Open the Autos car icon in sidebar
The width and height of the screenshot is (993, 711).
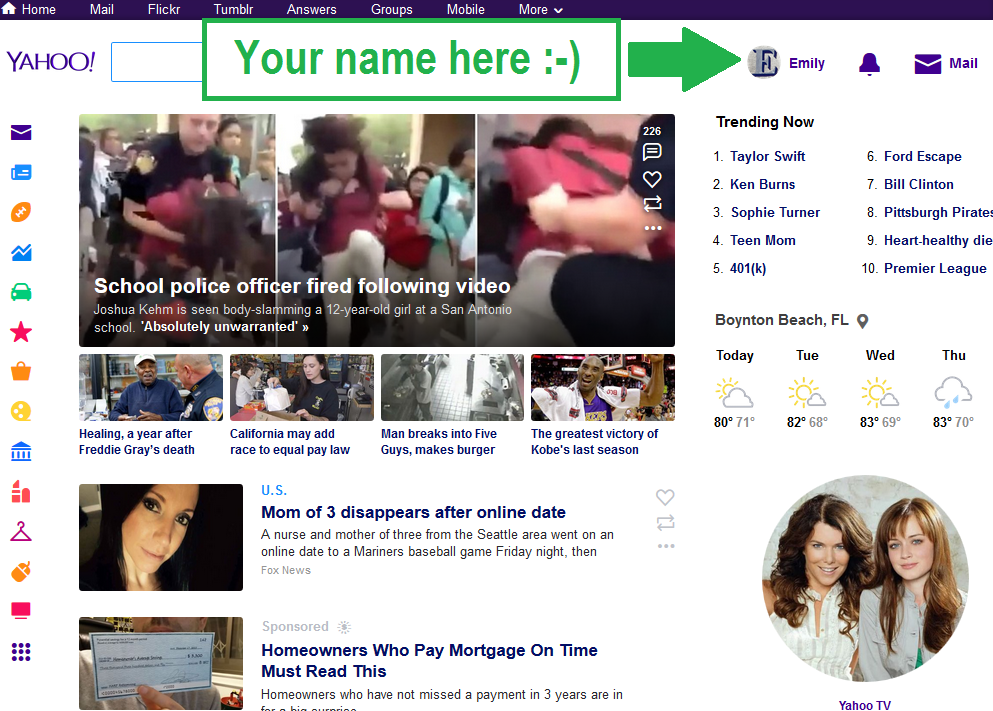click(21, 293)
